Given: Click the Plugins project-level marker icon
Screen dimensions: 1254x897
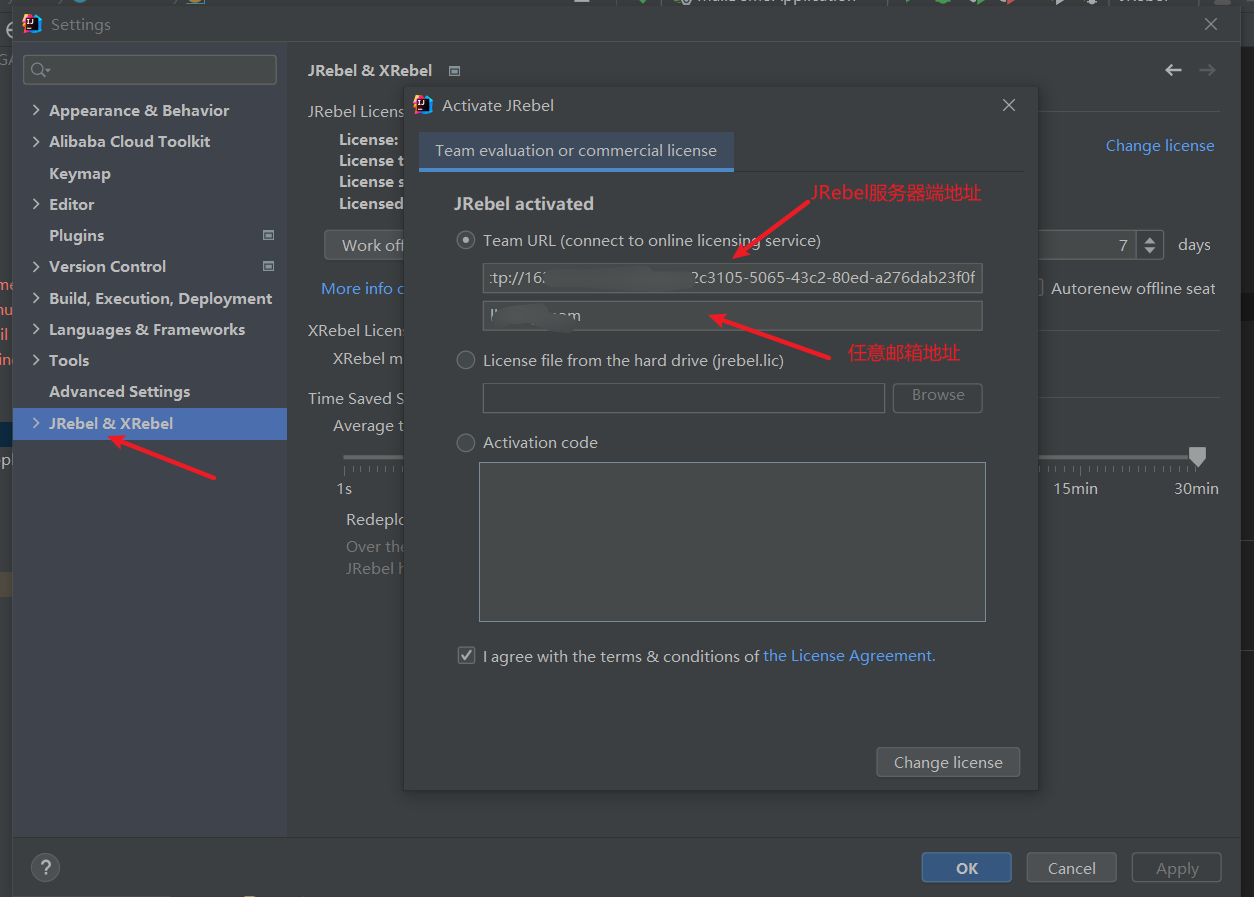Looking at the screenshot, I should coord(268,235).
